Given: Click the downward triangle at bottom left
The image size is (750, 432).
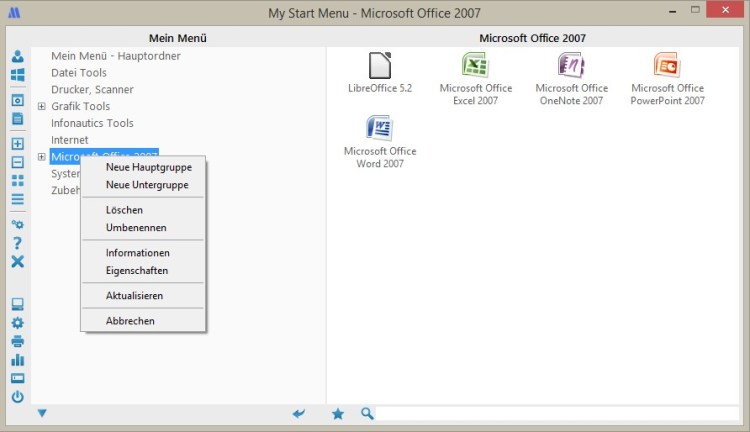Looking at the screenshot, I should [x=42, y=413].
